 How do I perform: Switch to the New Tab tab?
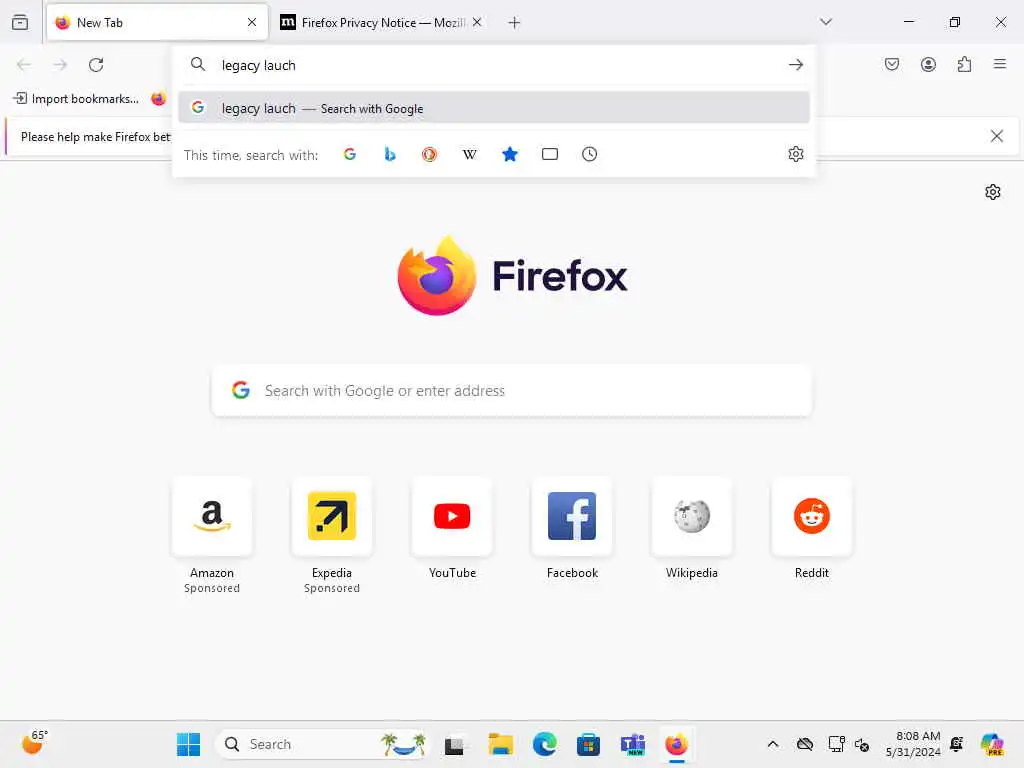[157, 22]
